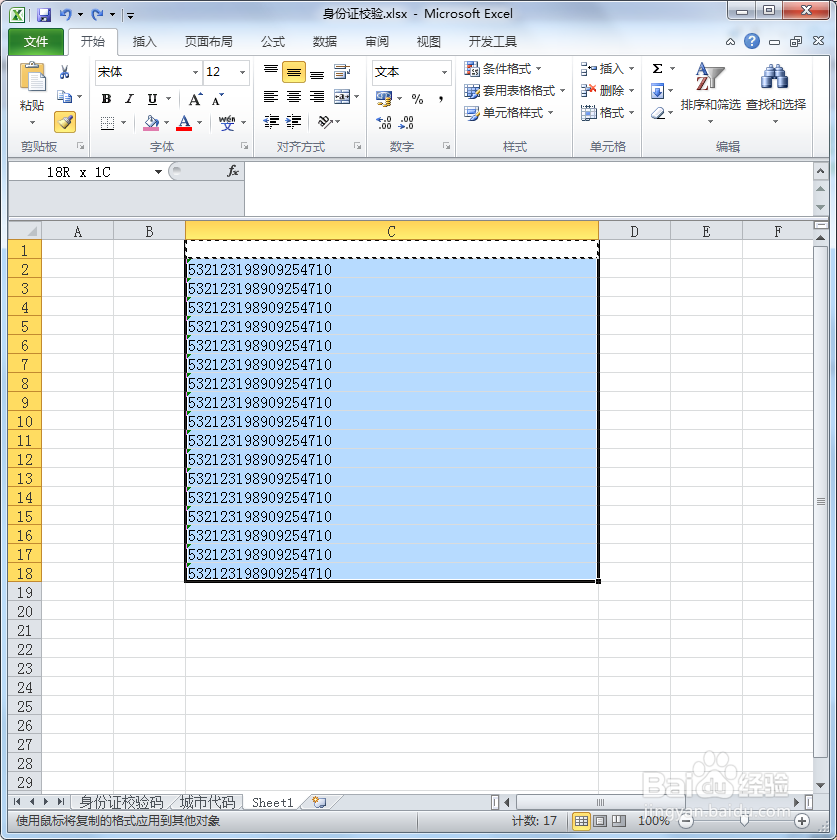Click the Name Box showing 18R x 1C
This screenshot has height=840, width=837.
pos(79,172)
